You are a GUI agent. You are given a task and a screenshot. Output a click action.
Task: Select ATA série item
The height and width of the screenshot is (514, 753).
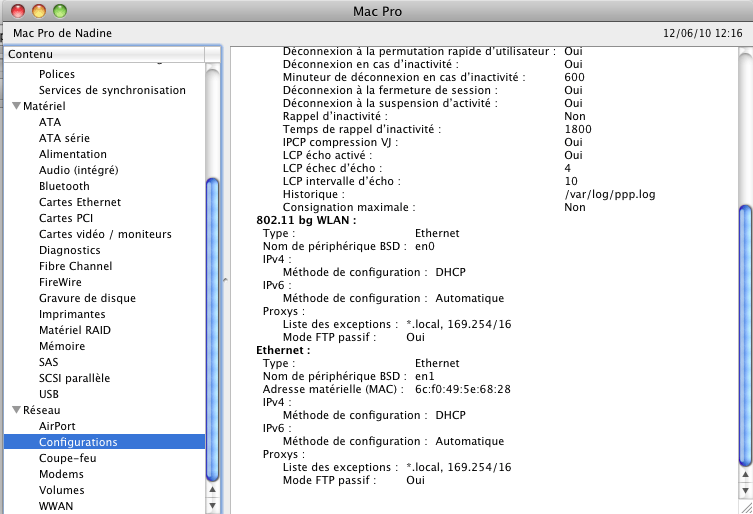64,138
